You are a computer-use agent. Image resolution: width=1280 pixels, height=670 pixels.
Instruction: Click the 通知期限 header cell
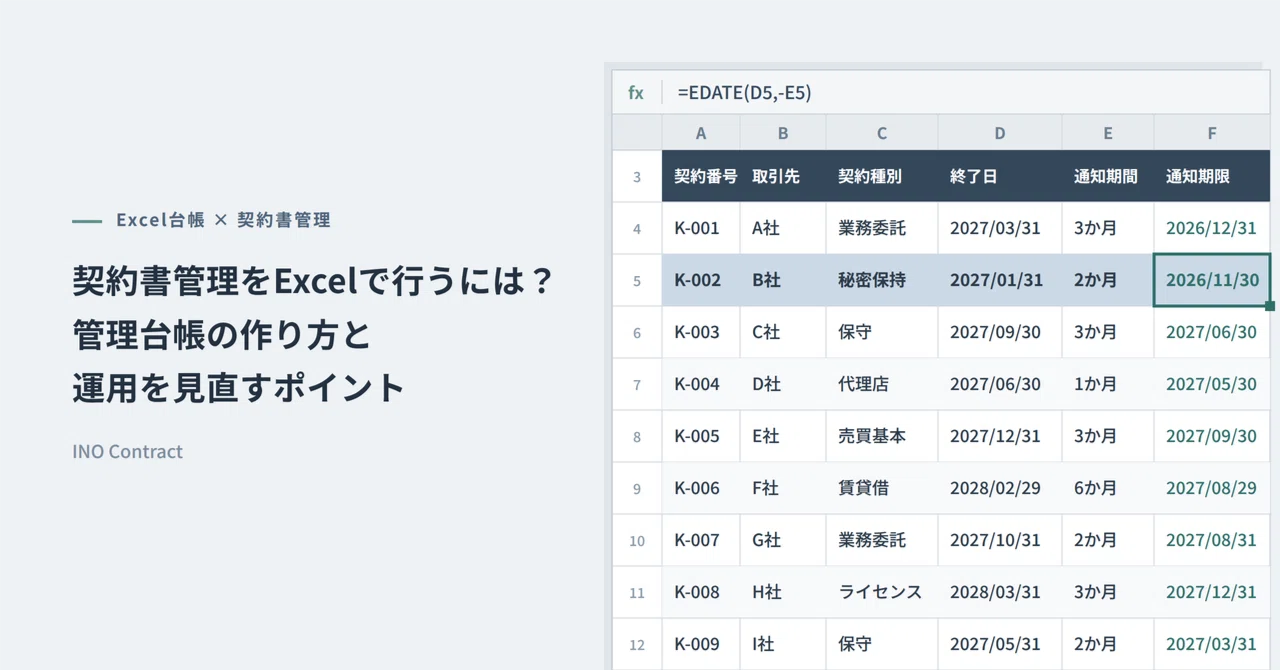coord(1212,177)
